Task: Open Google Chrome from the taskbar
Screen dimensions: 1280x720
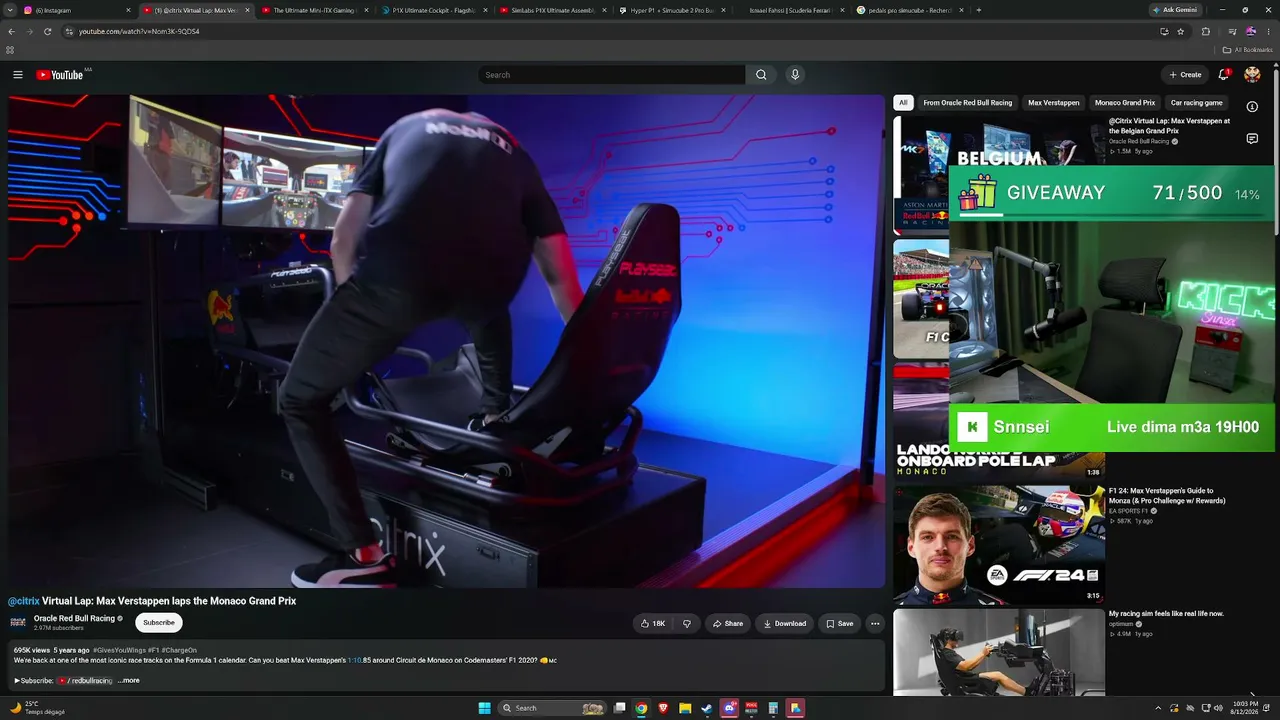Action: [x=641, y=708]
